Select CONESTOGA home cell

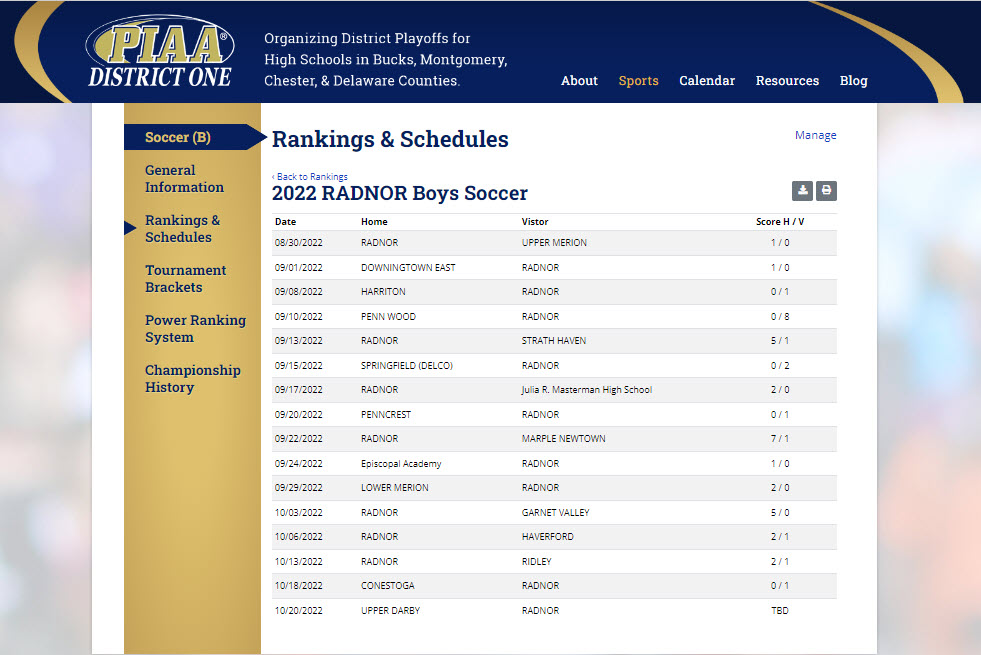[387, 586]
